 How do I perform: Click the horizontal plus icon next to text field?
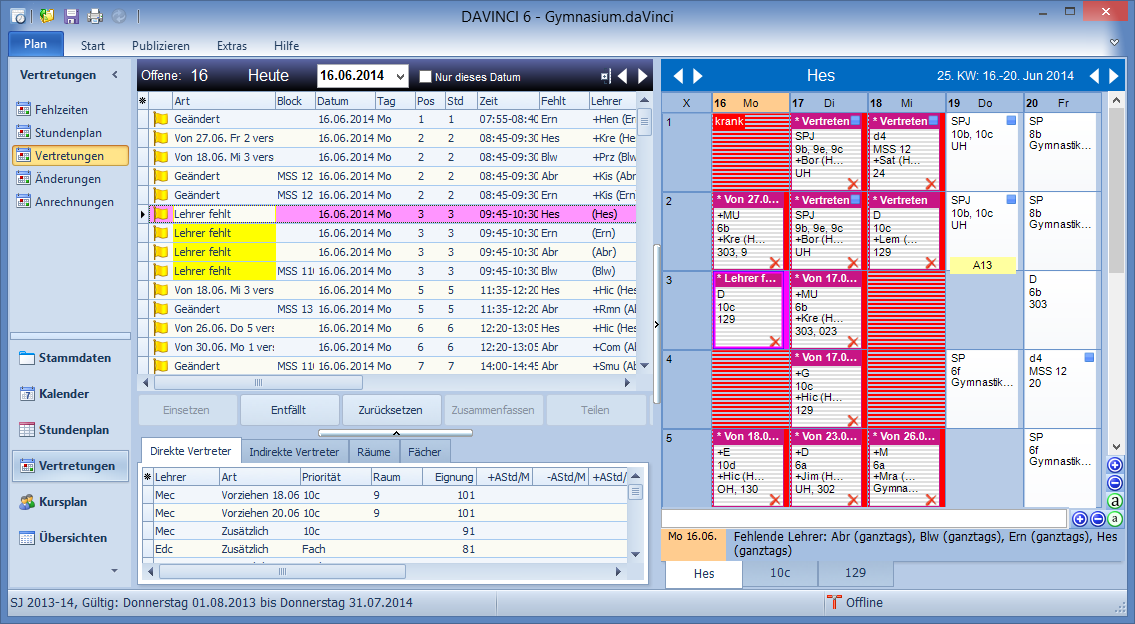tap(1079, 518)
